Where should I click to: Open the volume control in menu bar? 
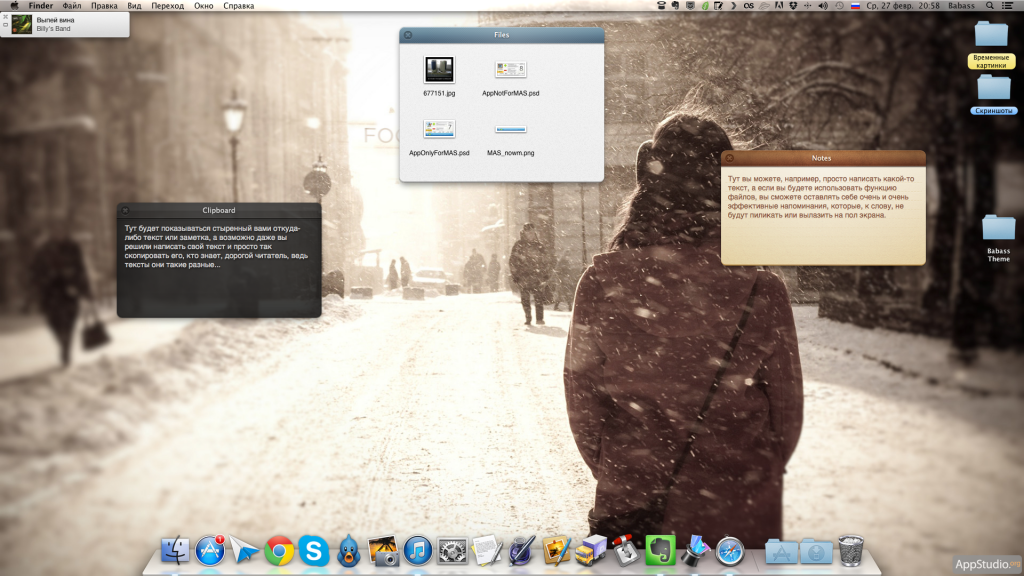[823, 6]
